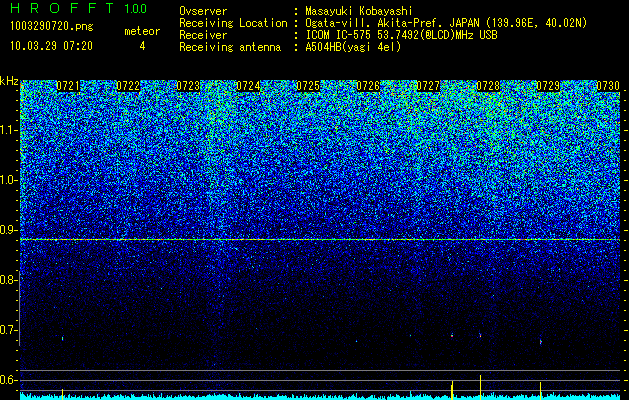Click the 0724 time marker
Screen dimensions: 629x400
[x=248, y=86]
